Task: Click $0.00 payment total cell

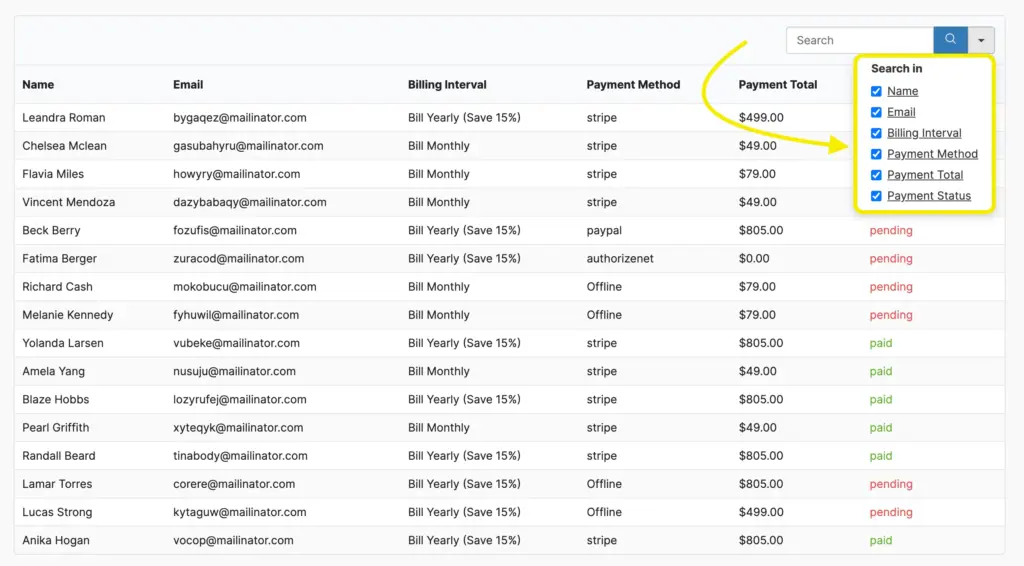Action: point(754,259)
